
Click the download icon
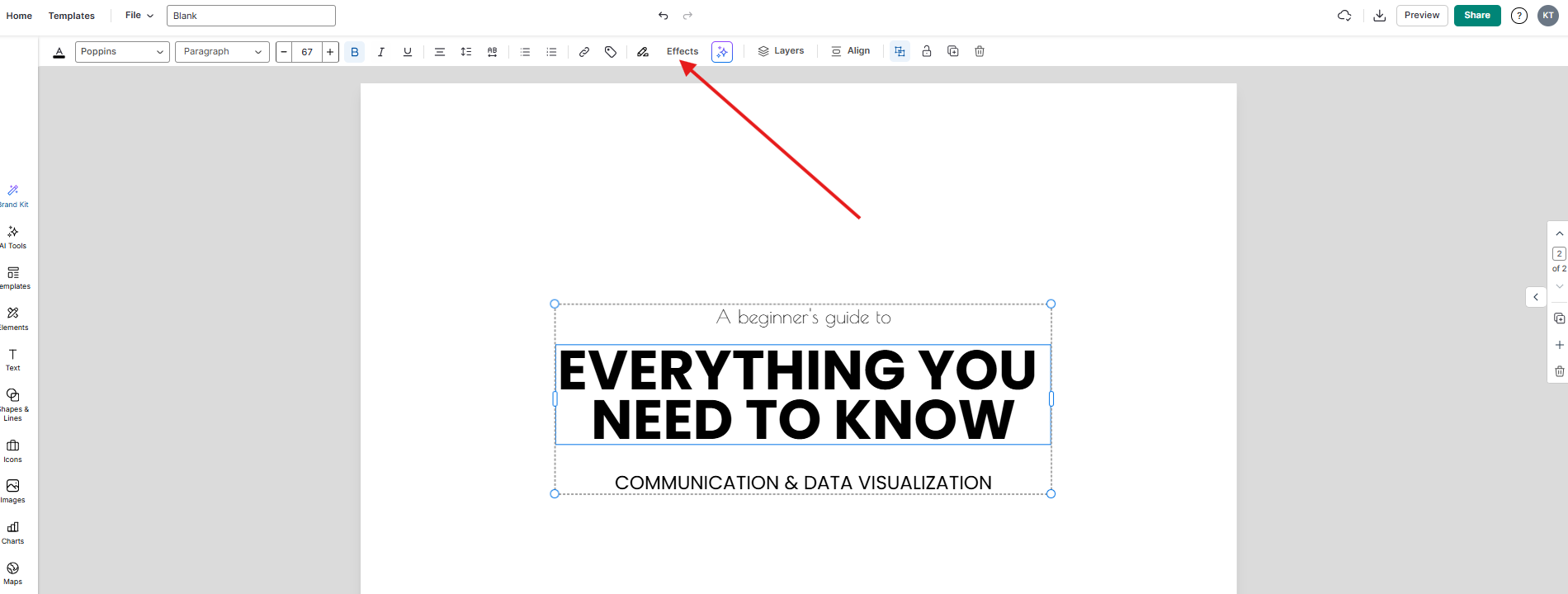pos(1379,16)
